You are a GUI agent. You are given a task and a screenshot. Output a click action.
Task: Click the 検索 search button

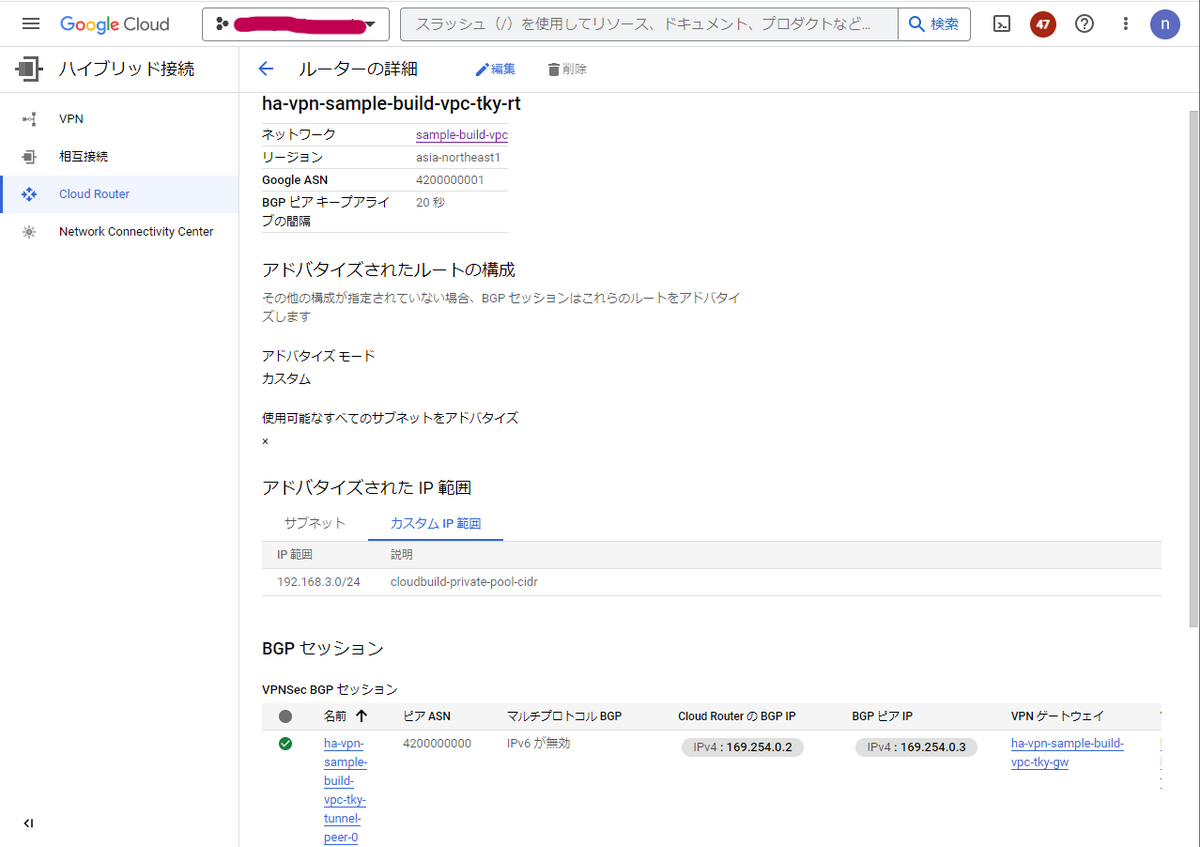(x=934, y=24)
